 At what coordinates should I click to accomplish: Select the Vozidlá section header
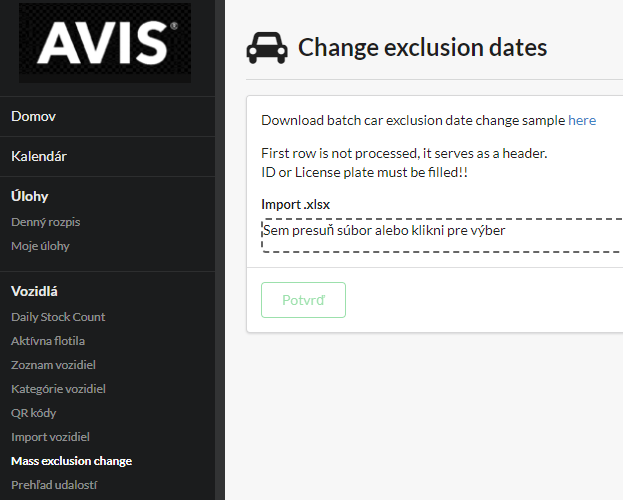point(35,291)
